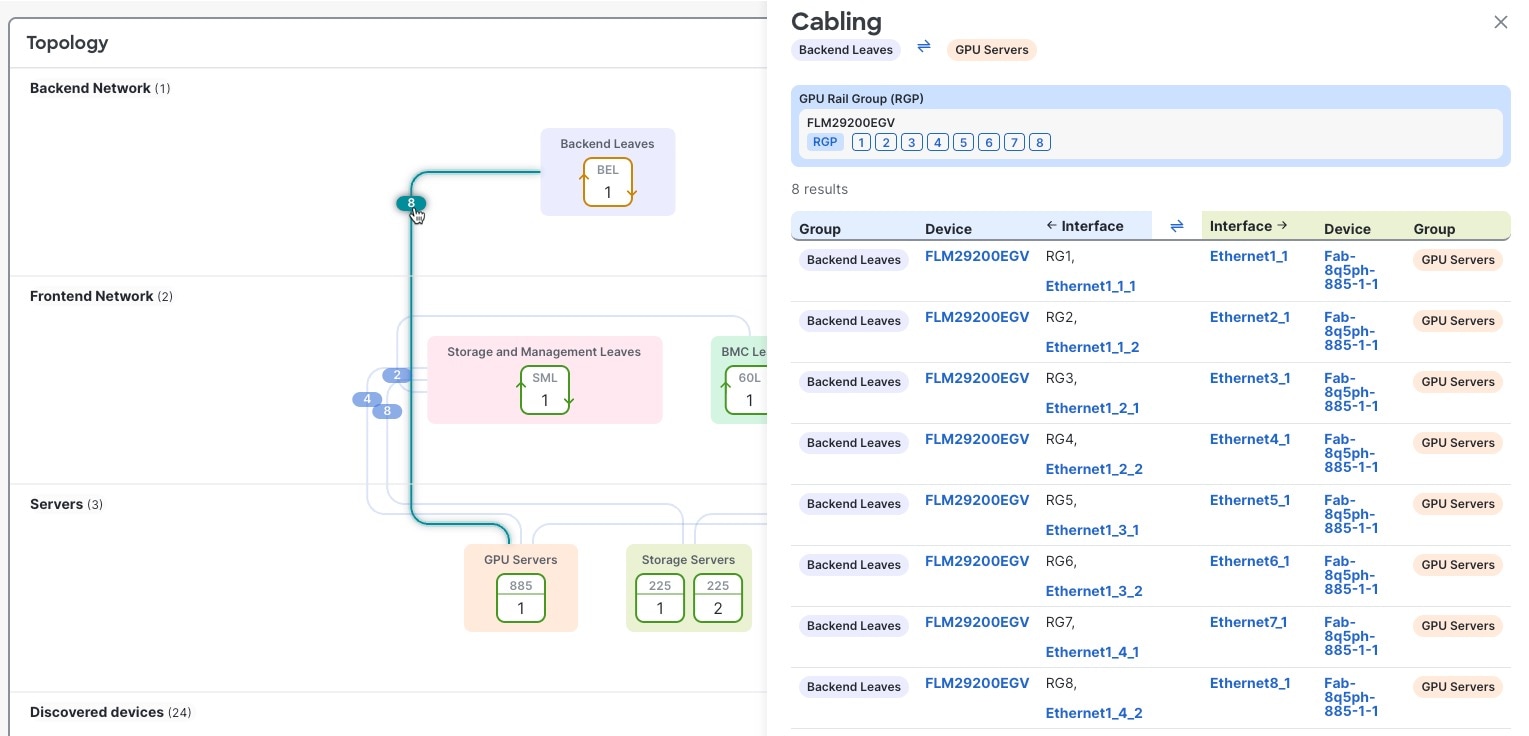
Task: Click the teal "8" link badge near Backend Leaves
Action: (x=410, y=203)
